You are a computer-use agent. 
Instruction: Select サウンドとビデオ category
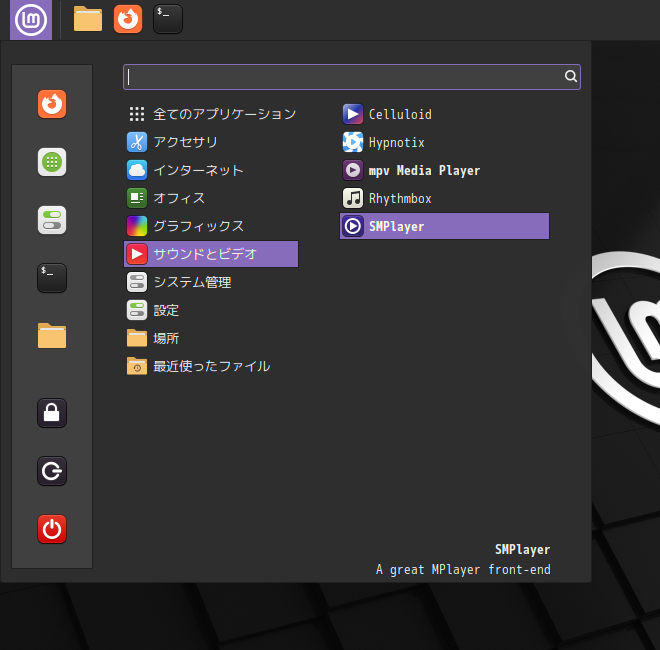click(x=211, y=254)
